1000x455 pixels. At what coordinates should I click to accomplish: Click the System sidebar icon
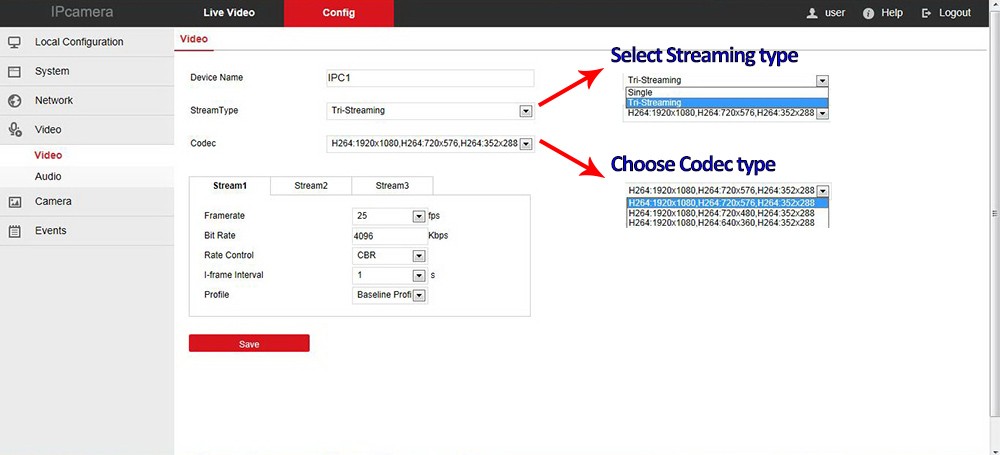[15, 72]
